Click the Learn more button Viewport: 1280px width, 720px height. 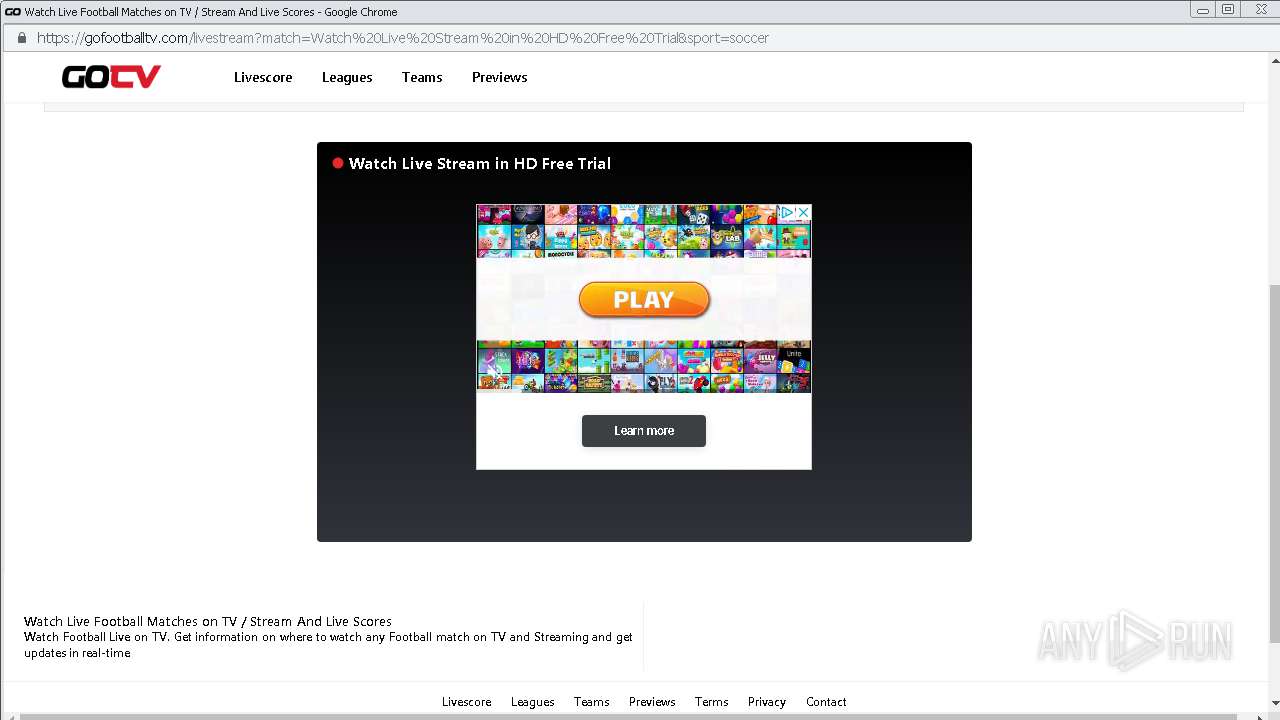coord(644,431)
